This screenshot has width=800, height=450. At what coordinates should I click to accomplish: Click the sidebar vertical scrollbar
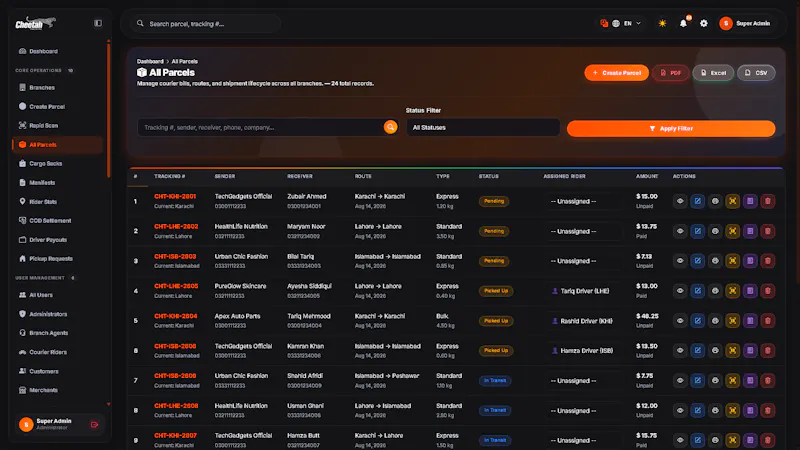pyautogui.click(x=108, y=110)
